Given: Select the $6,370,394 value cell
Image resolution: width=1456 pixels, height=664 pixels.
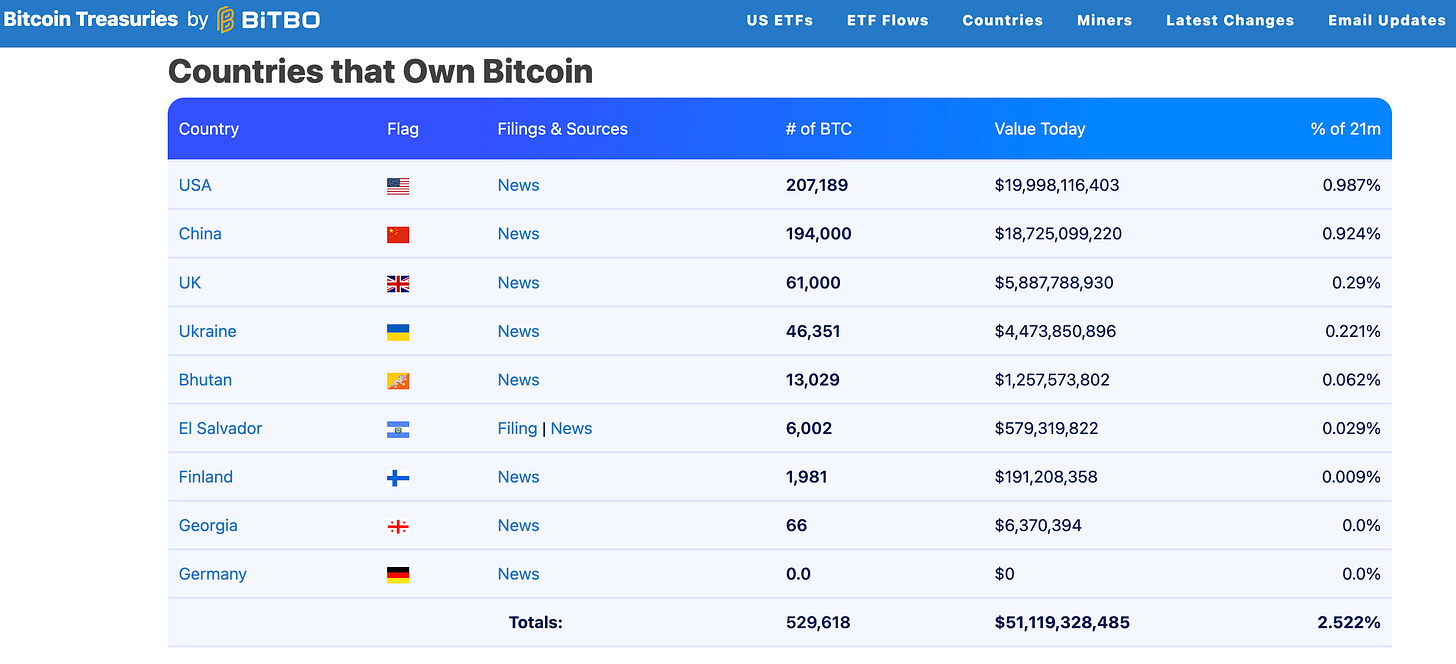Looking at the screenshot, I should [1038, 525].
